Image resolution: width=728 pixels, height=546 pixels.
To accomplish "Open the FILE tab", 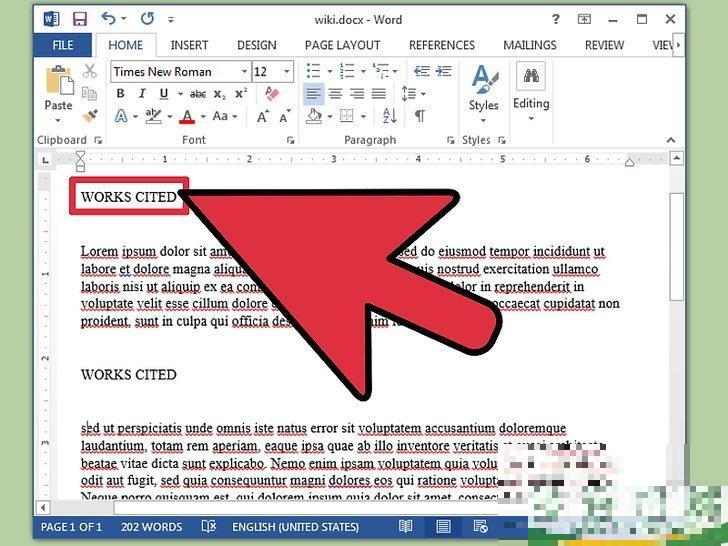I will tap(63, 45).
